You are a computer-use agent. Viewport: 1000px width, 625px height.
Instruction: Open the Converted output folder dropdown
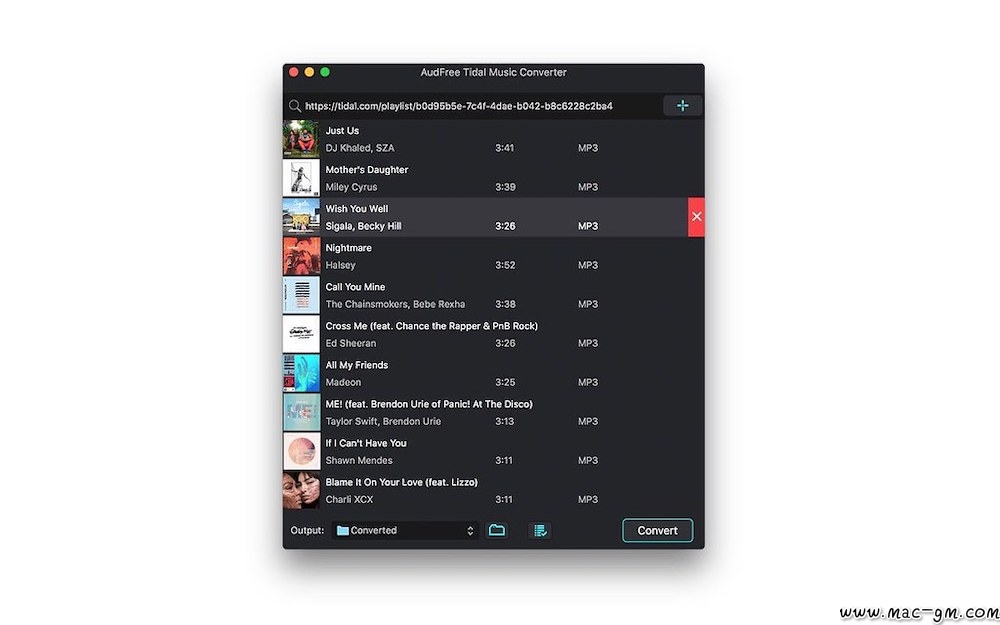click(406, 531)
